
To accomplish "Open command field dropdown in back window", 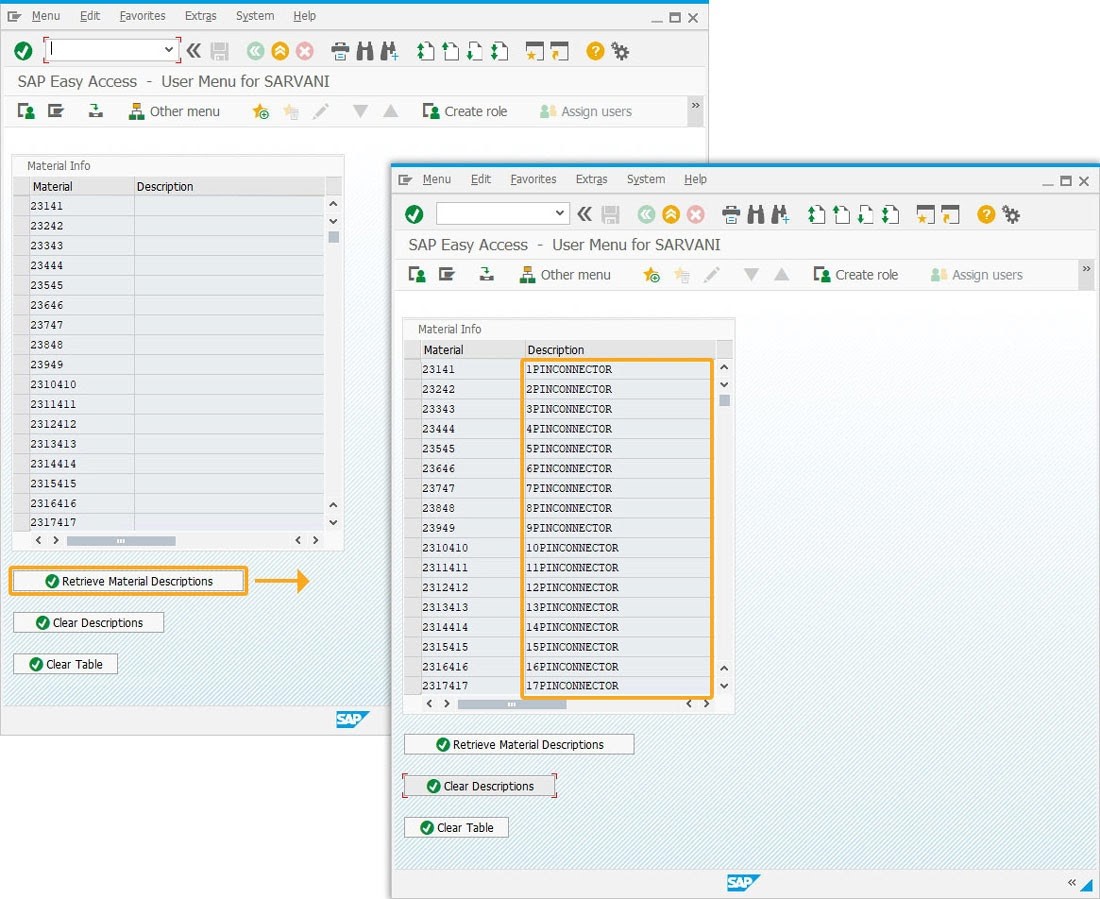I will [x=168, y=49].
